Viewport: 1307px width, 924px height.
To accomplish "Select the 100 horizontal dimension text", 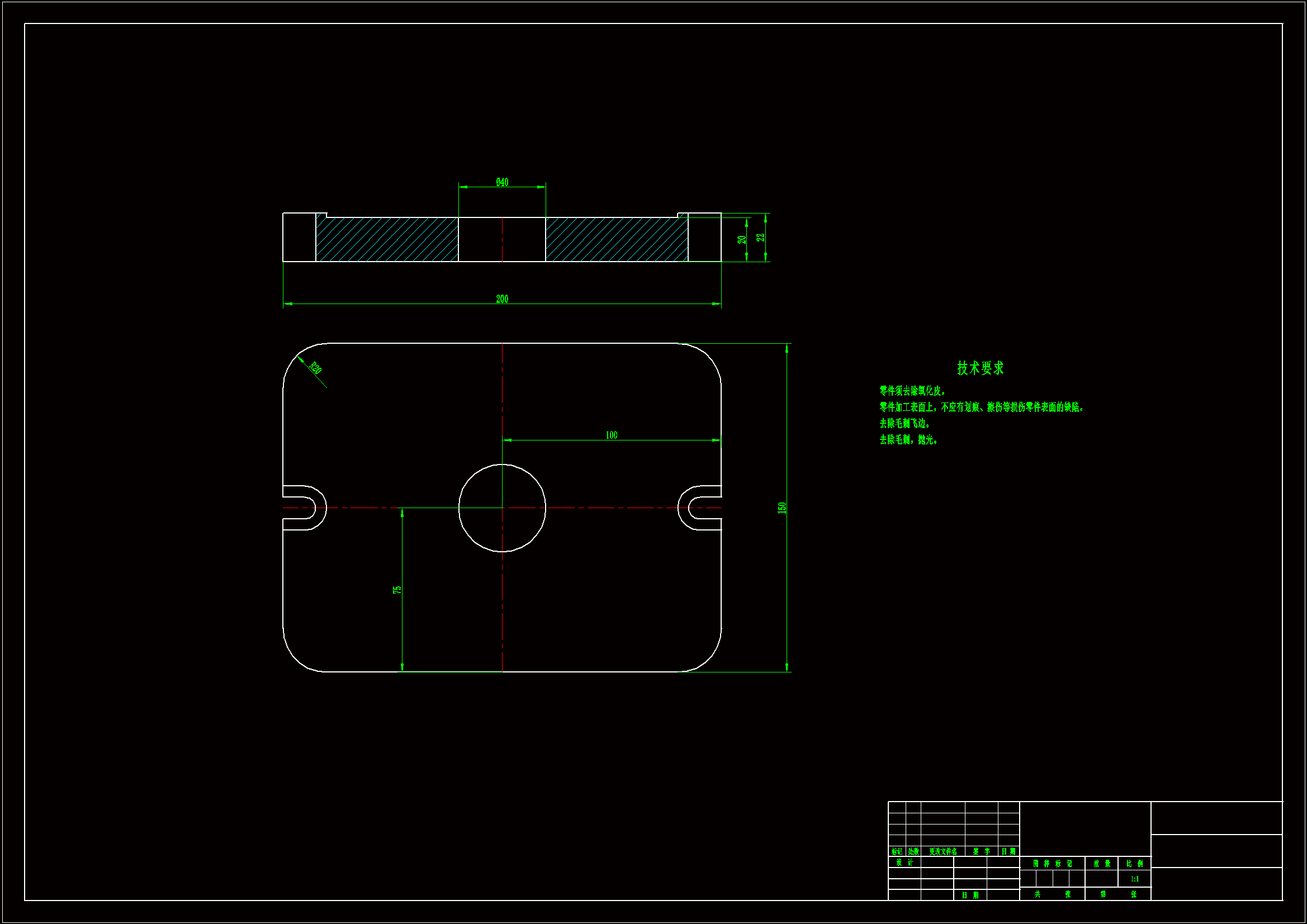I will [611, 435].
